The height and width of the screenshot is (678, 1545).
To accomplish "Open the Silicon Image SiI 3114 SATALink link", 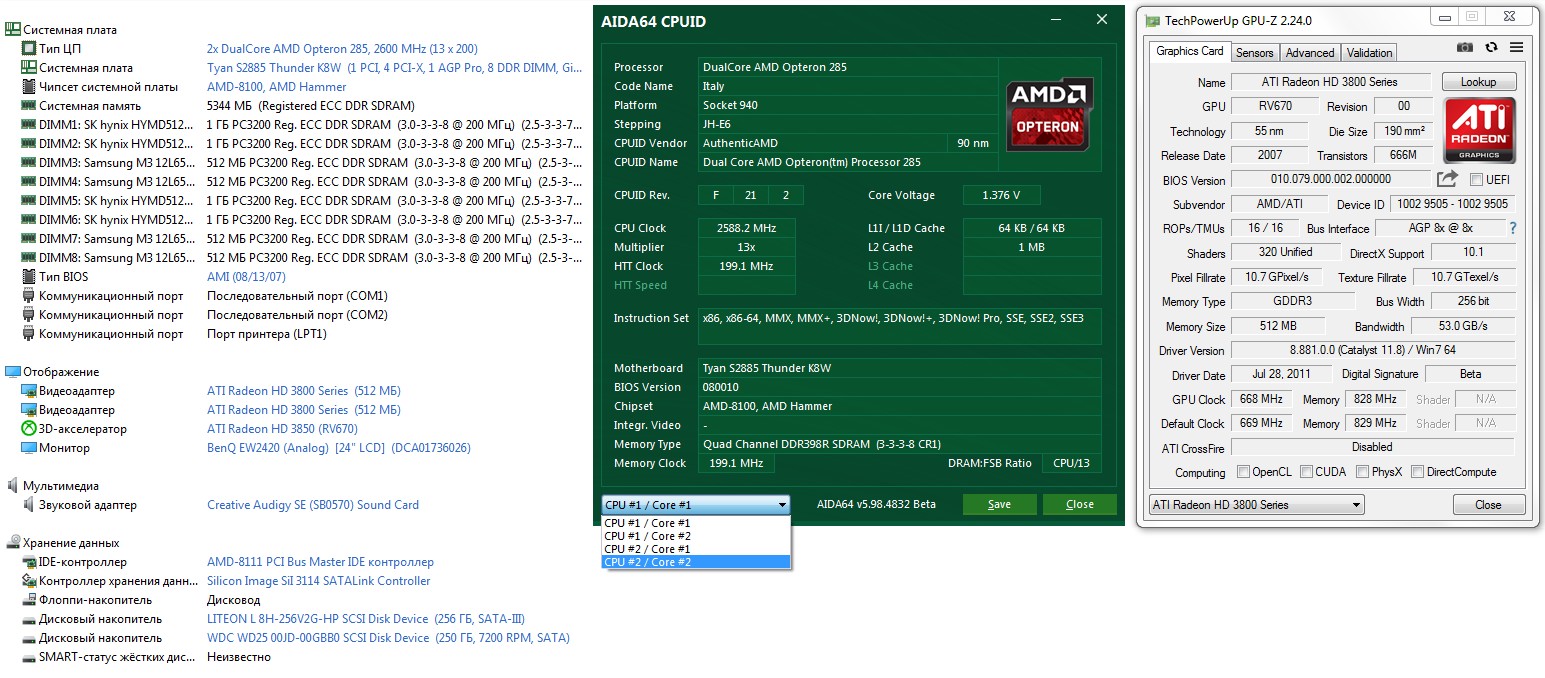I will tap(318, 581).
